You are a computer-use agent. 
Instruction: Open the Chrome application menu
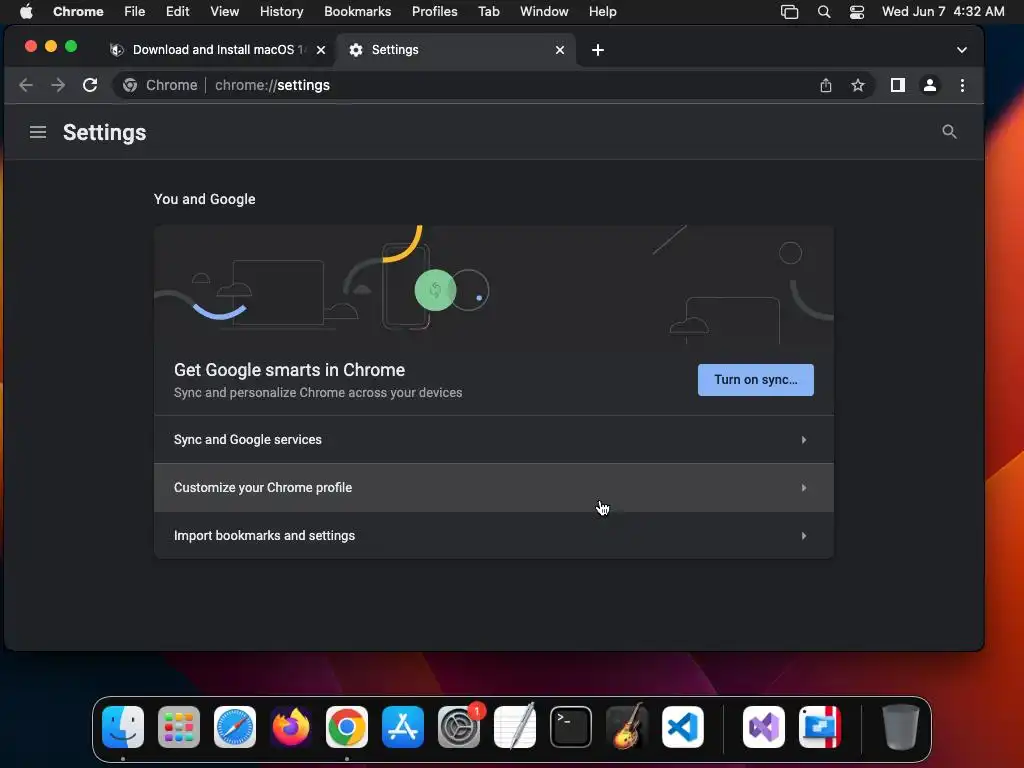click(x=78, y=11)
